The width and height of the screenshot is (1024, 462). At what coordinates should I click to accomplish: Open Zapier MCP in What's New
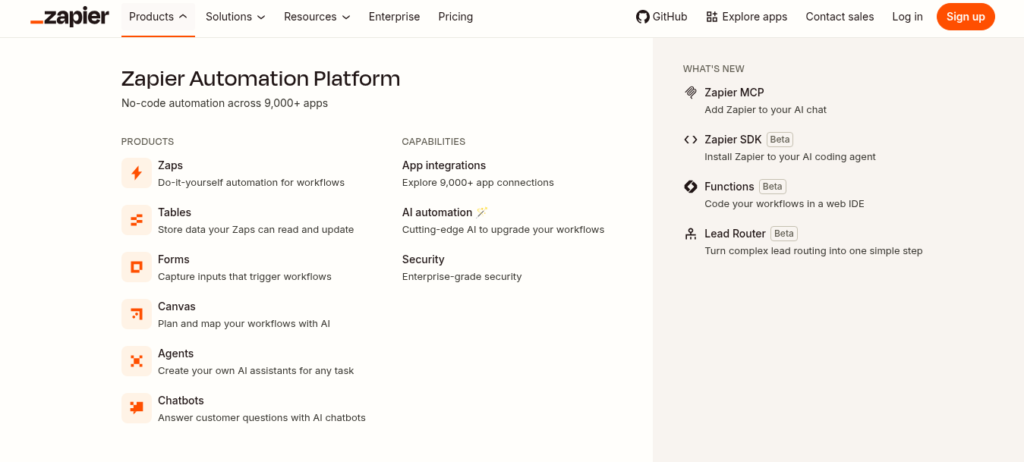(734, 93)
